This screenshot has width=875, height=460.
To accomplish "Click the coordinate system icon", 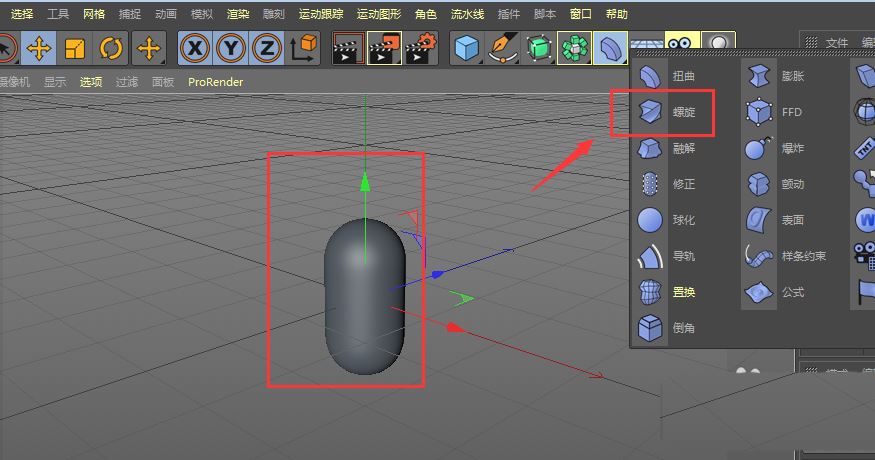I will 303,49.
